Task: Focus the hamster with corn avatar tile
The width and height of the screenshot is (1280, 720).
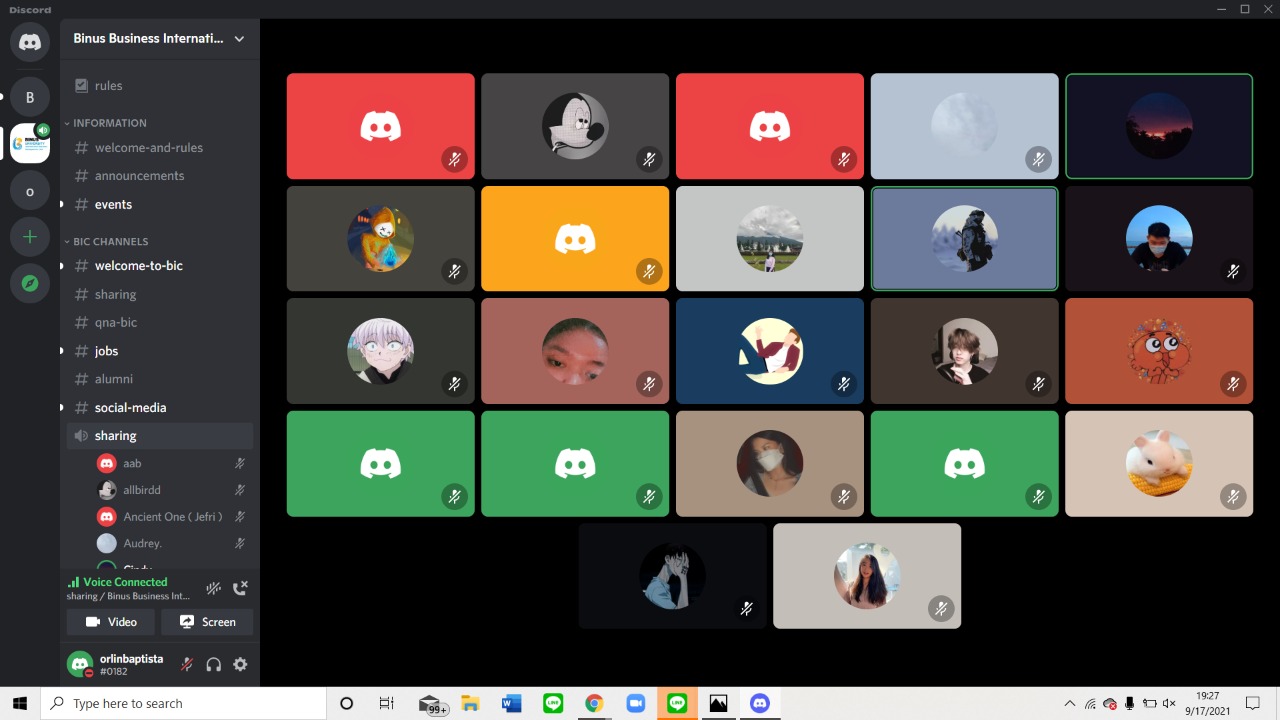Action: tap(1159, 464)
